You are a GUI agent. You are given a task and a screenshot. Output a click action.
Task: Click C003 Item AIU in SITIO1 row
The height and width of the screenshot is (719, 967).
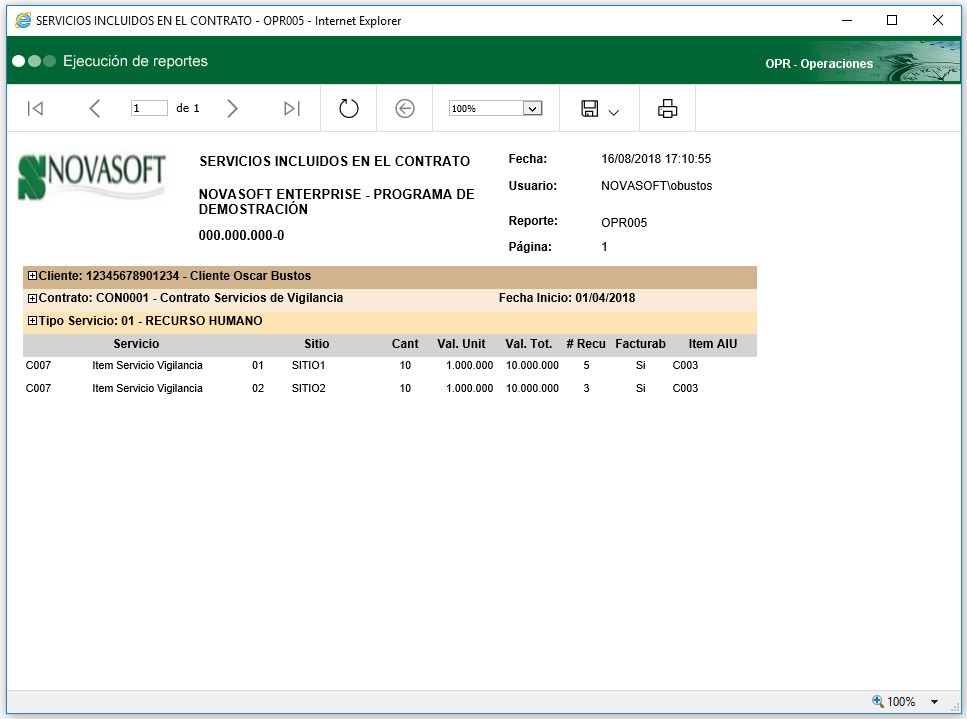(x=685, y=366)
